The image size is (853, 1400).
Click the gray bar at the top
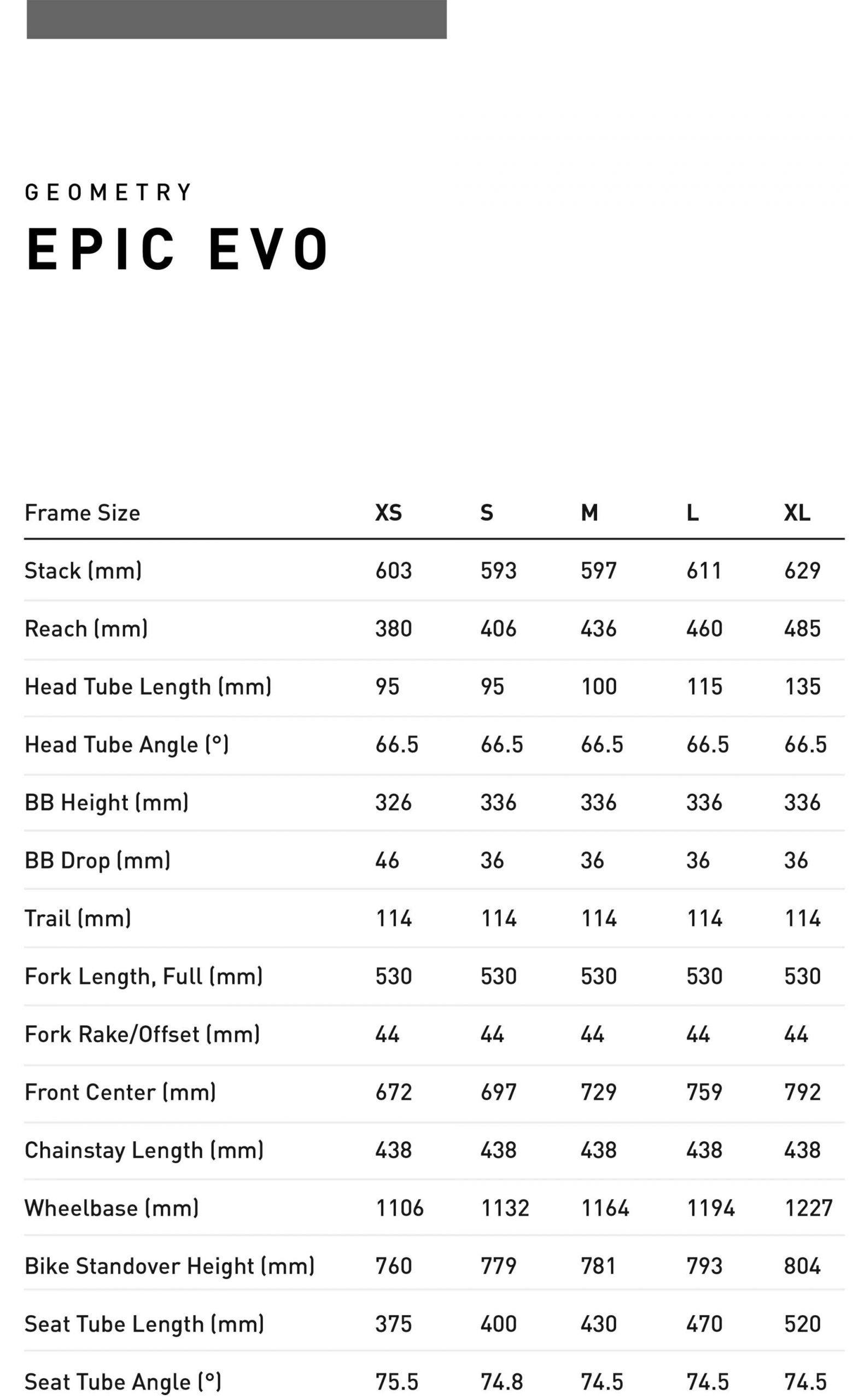tap(236, 19)
